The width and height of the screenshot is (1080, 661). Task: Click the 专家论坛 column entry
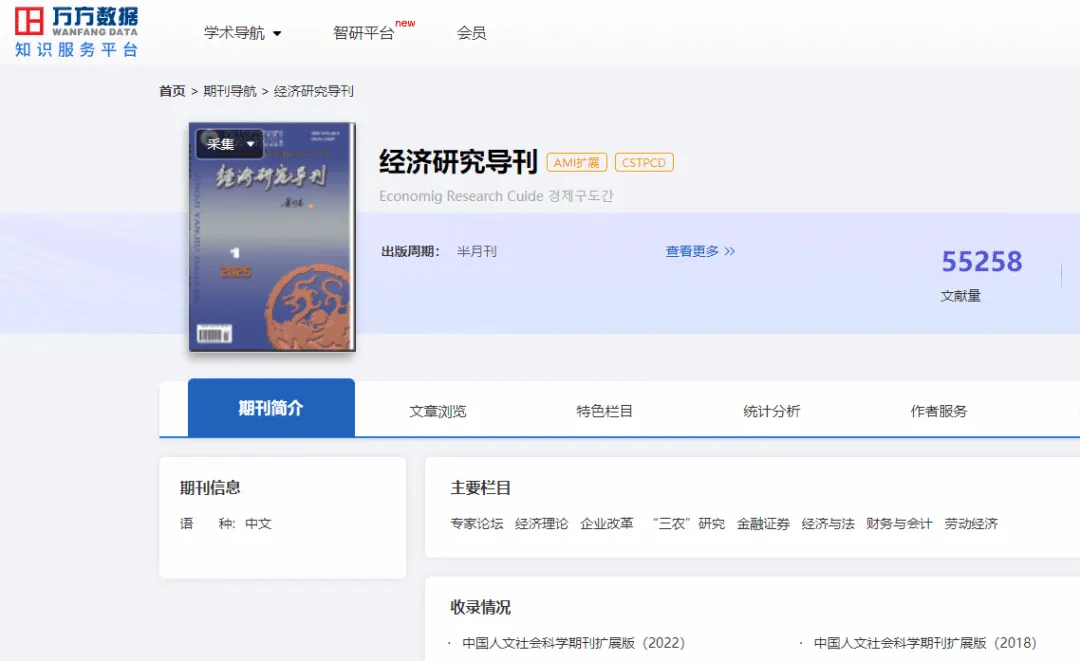coord(477,524)
